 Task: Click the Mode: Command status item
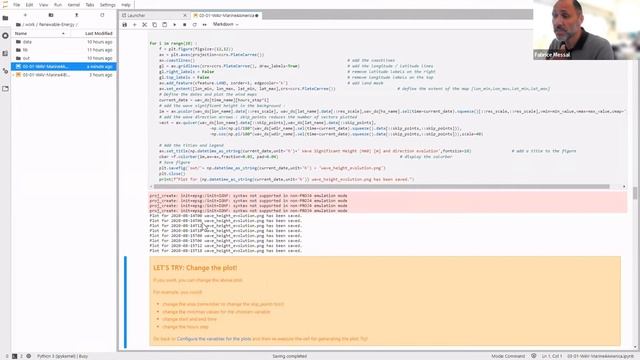click(508, 356)
